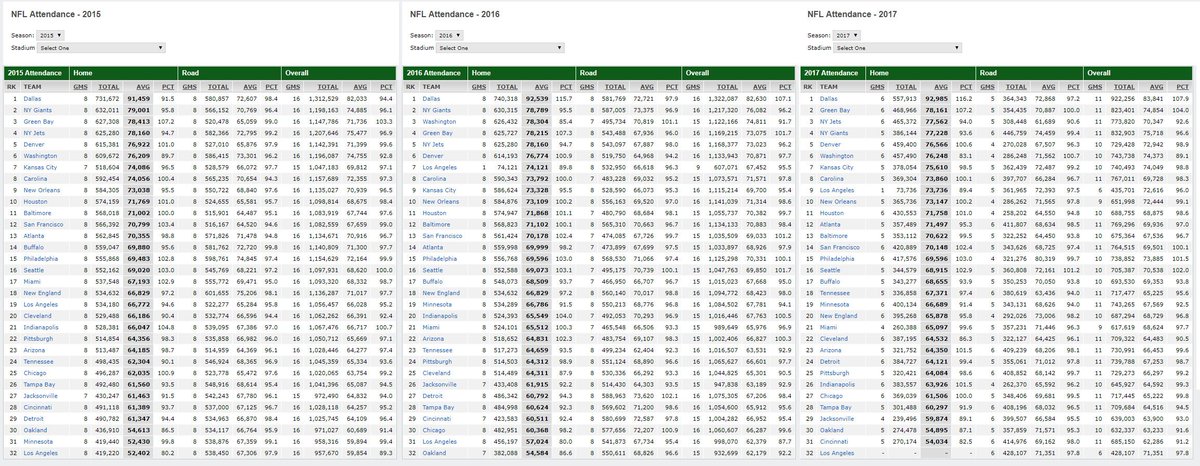Open Washington link in 2016 table

tap(439, 120)
